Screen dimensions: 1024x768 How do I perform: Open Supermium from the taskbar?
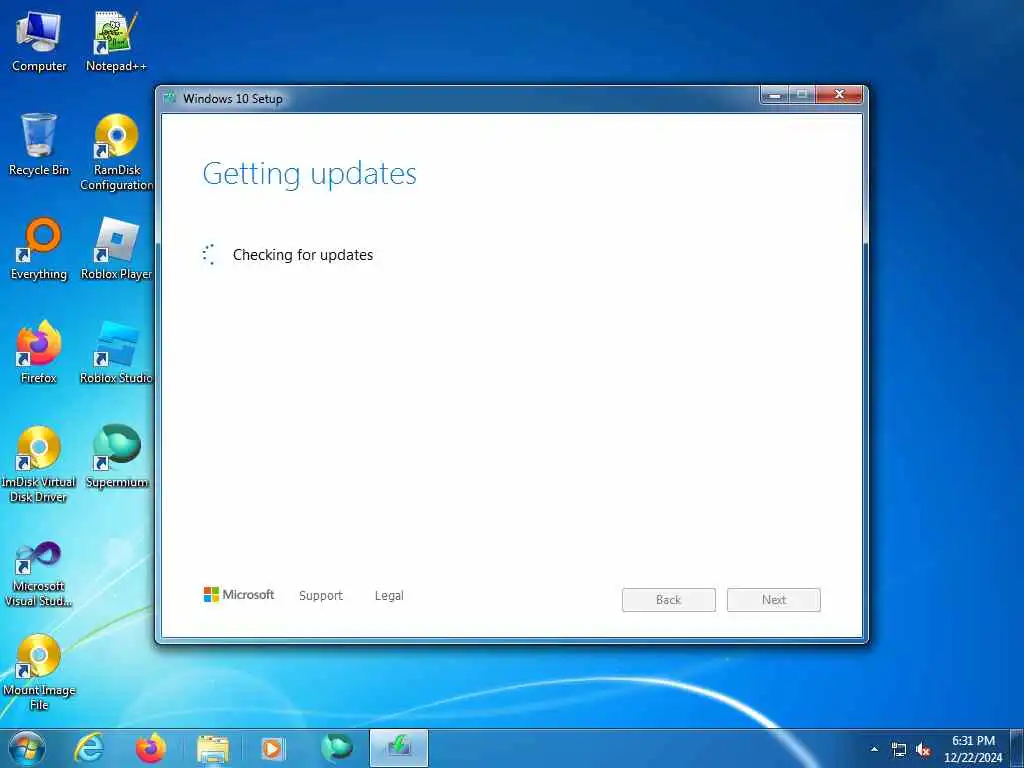click(336, 748)
